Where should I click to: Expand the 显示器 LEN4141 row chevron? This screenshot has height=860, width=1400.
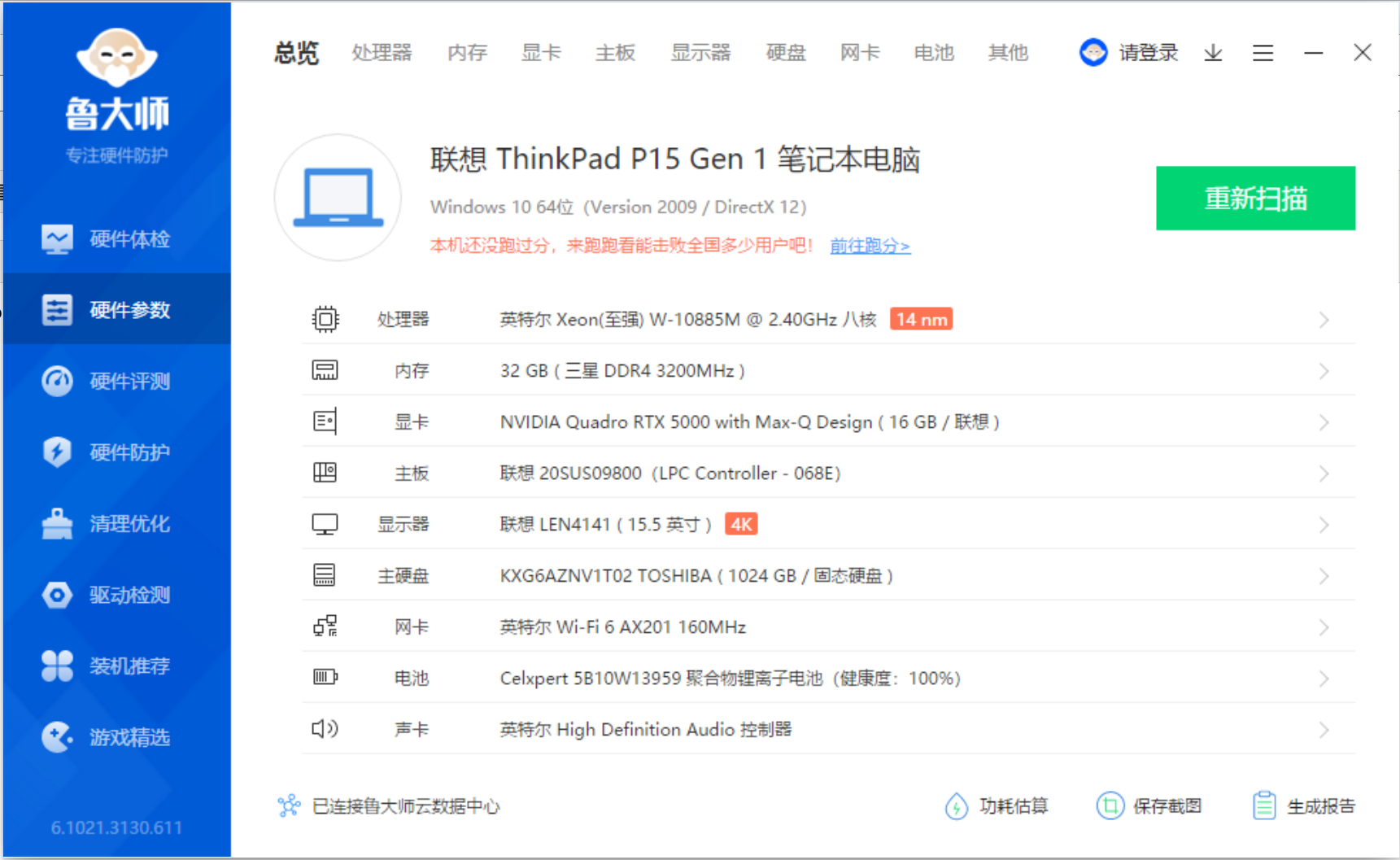coord(1324,525)
